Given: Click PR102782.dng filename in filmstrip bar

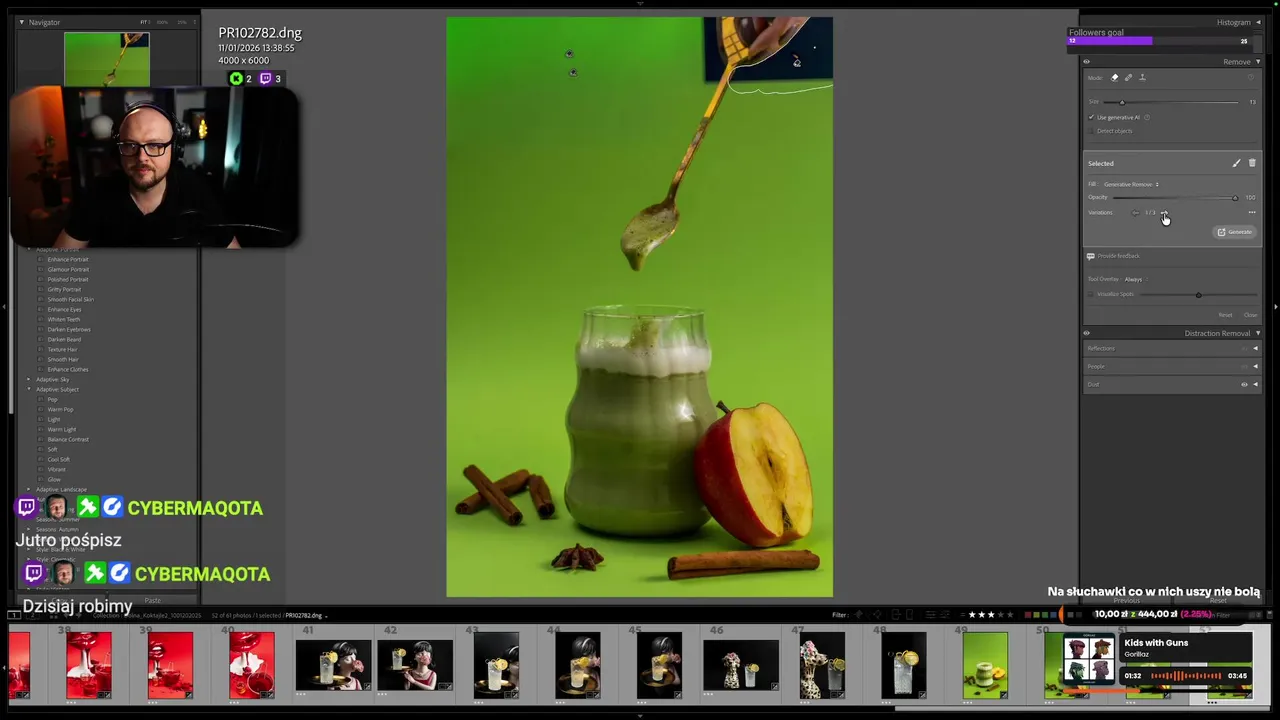Looking at the screenshot, I should tap(303, 615).
